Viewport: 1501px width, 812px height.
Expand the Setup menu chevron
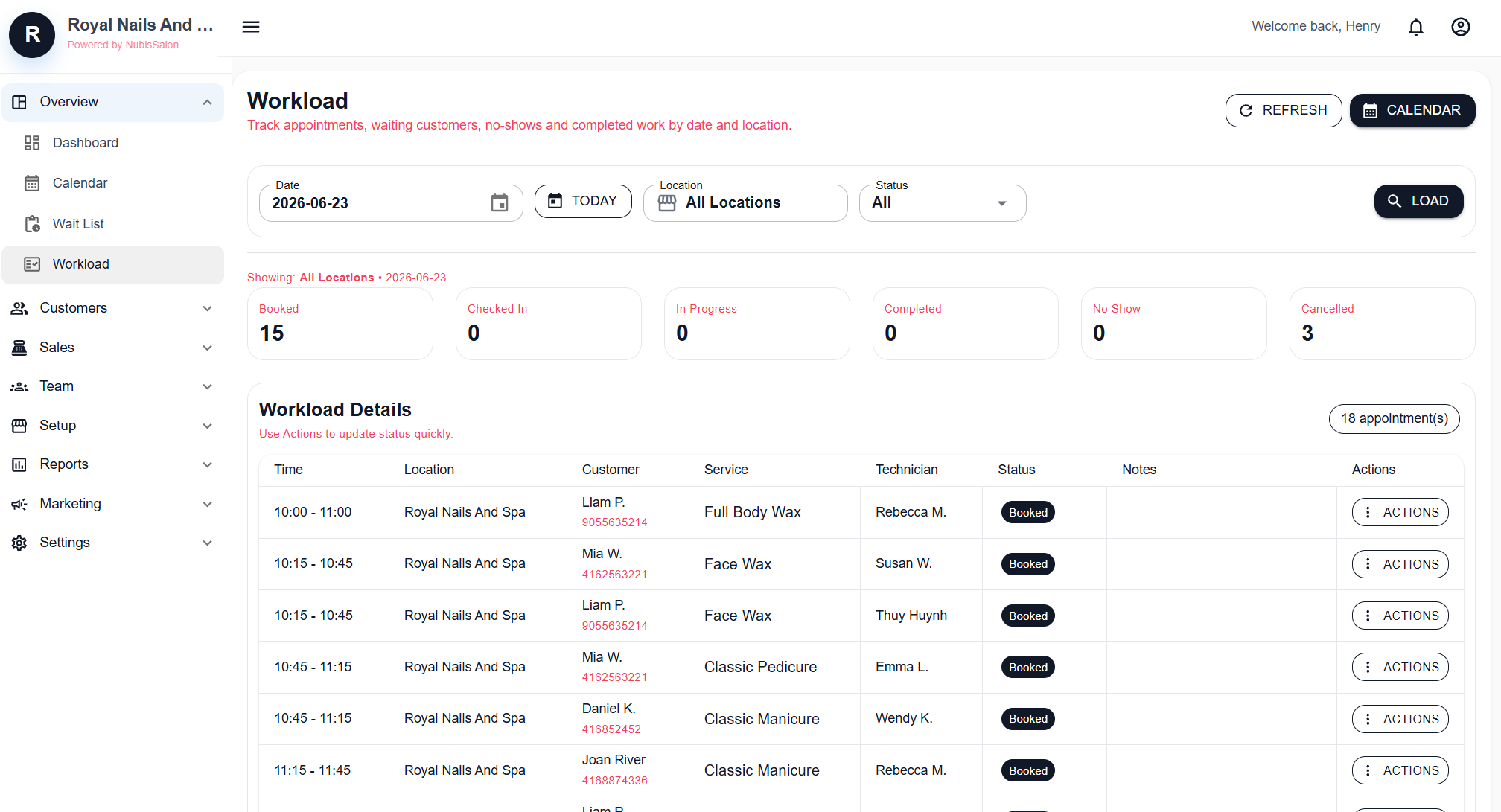tap(208, 426)
